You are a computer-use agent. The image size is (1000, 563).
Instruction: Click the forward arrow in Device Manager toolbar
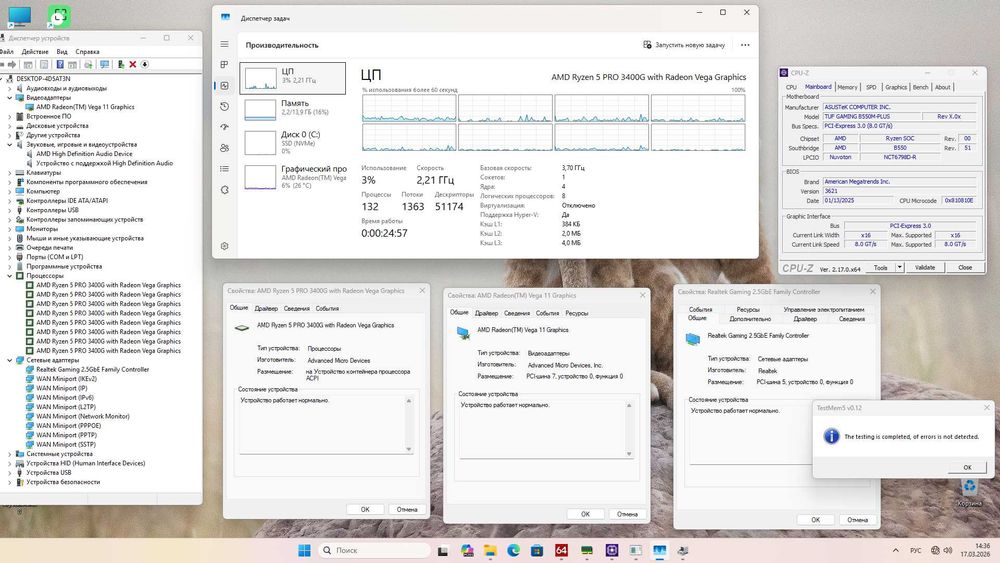click(x=12, y=64)
